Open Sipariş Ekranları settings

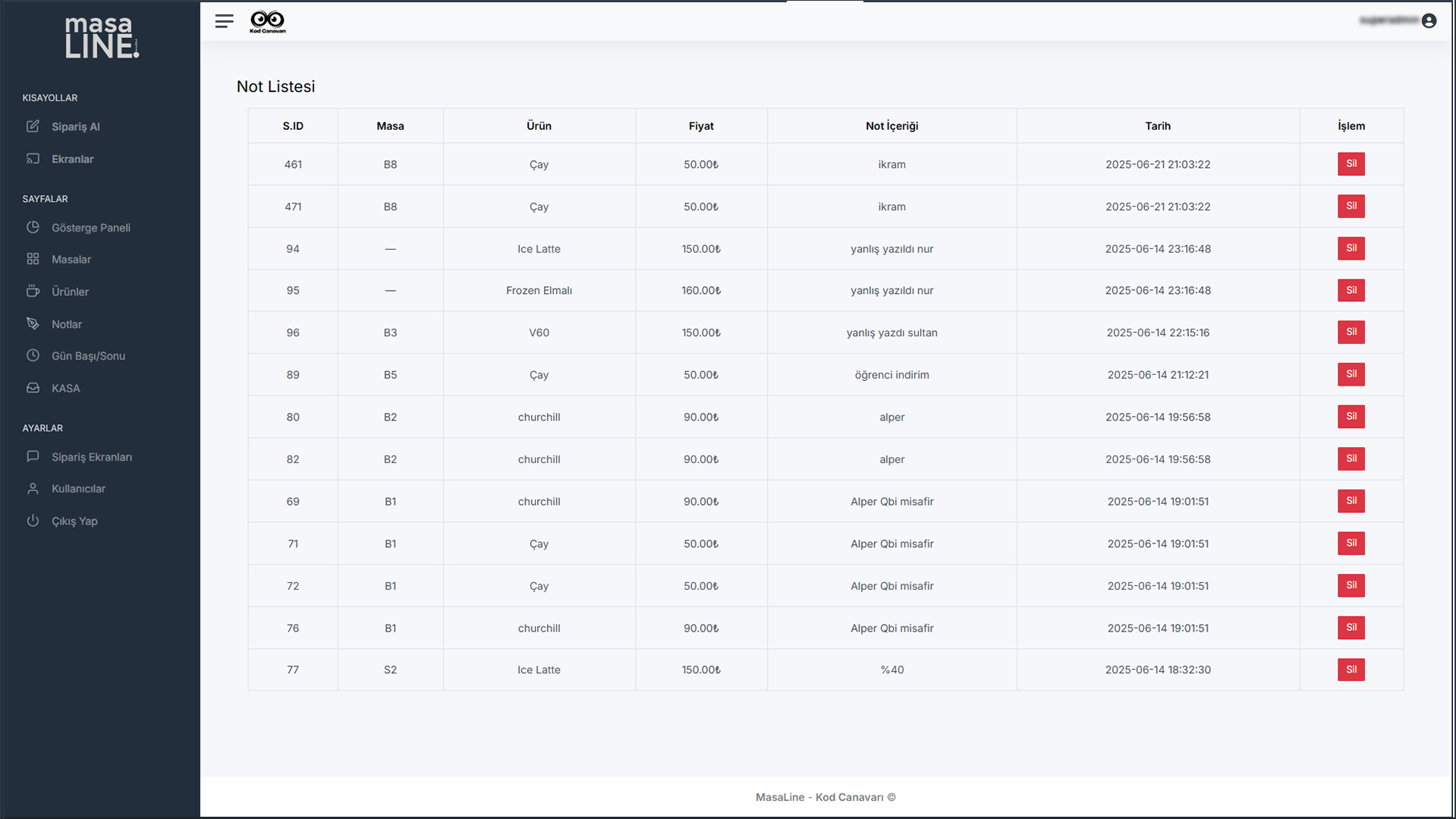[x=91, y=457]
